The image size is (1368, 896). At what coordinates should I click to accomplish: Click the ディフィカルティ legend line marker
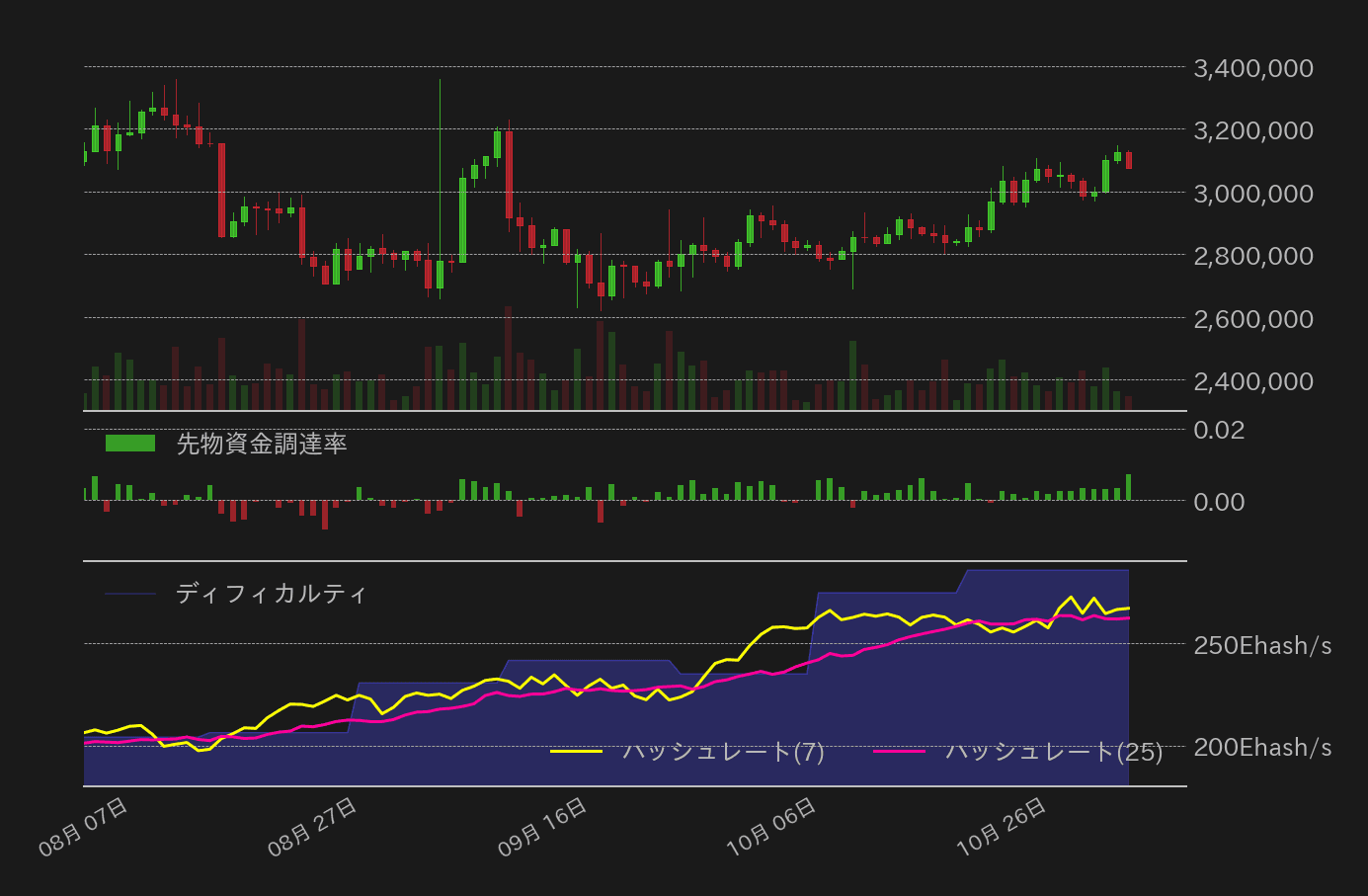coord(128,594)
